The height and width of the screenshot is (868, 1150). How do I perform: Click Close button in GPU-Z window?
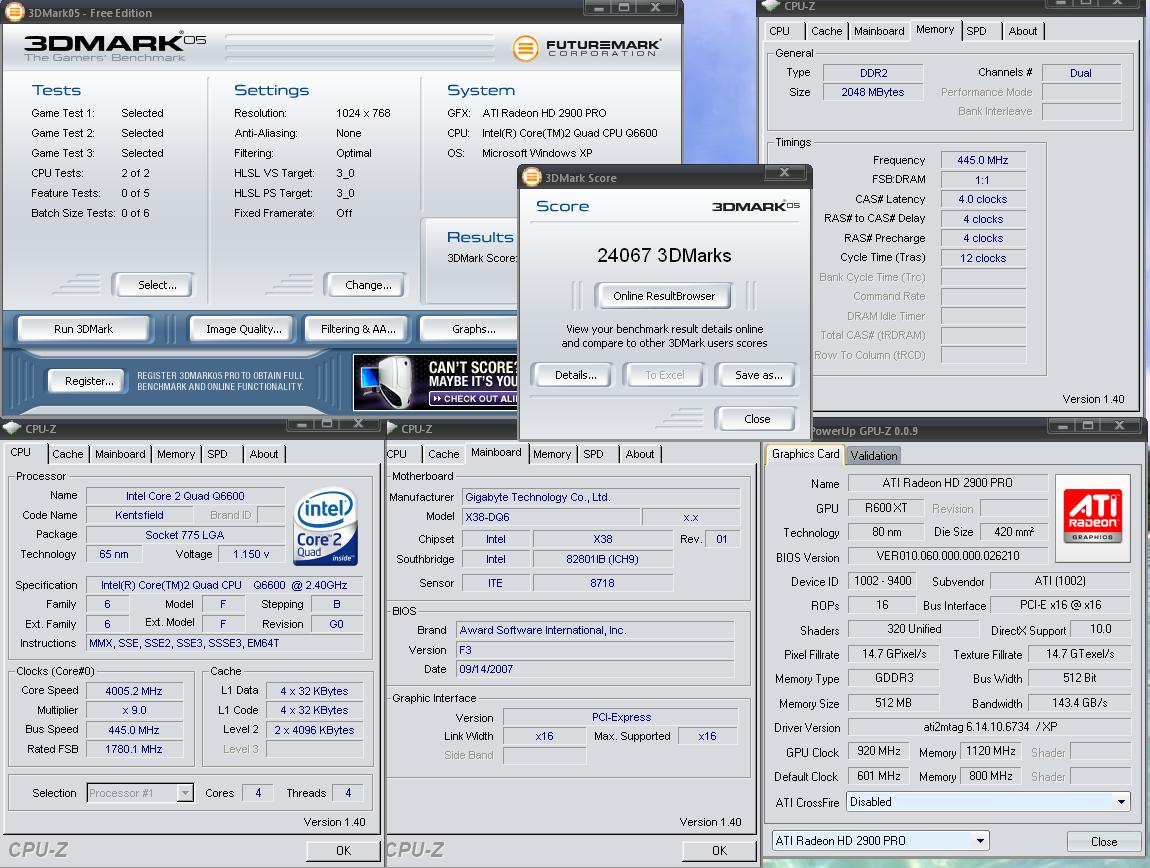[1104, 842]
